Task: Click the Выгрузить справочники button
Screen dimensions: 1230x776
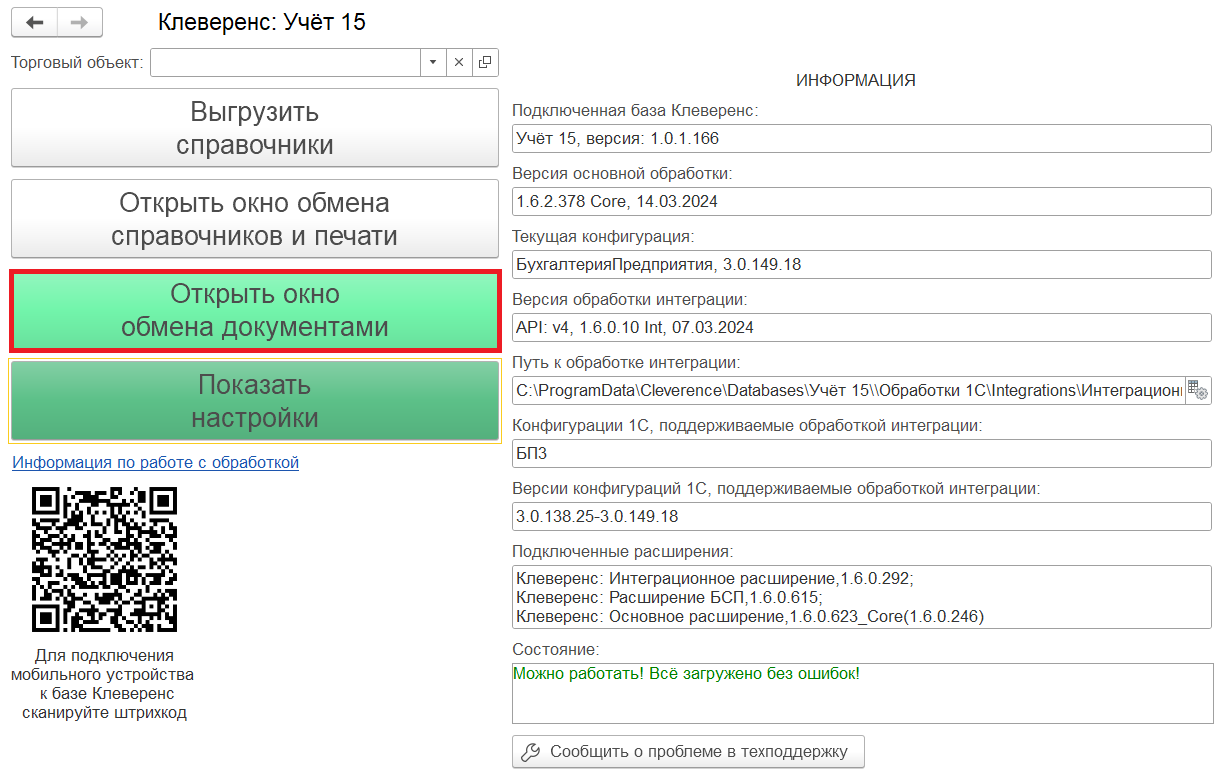Action: coord(255,128)
